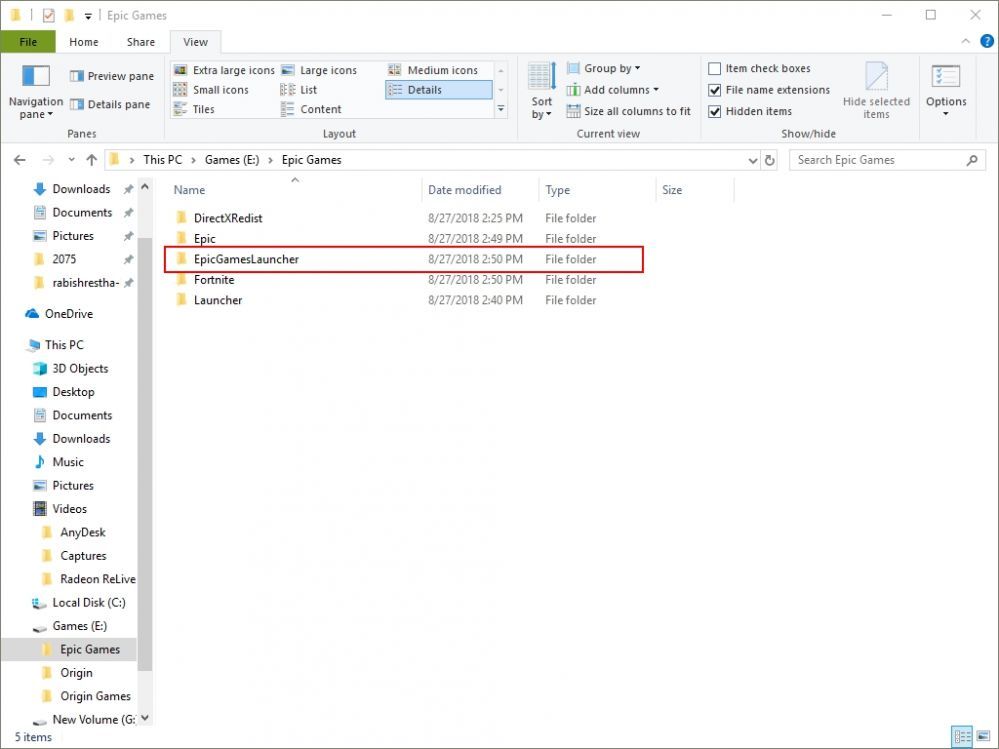The image size is (999, 749).
Task: Open the Add columns dropdown
Action: (x=612, y=90)
